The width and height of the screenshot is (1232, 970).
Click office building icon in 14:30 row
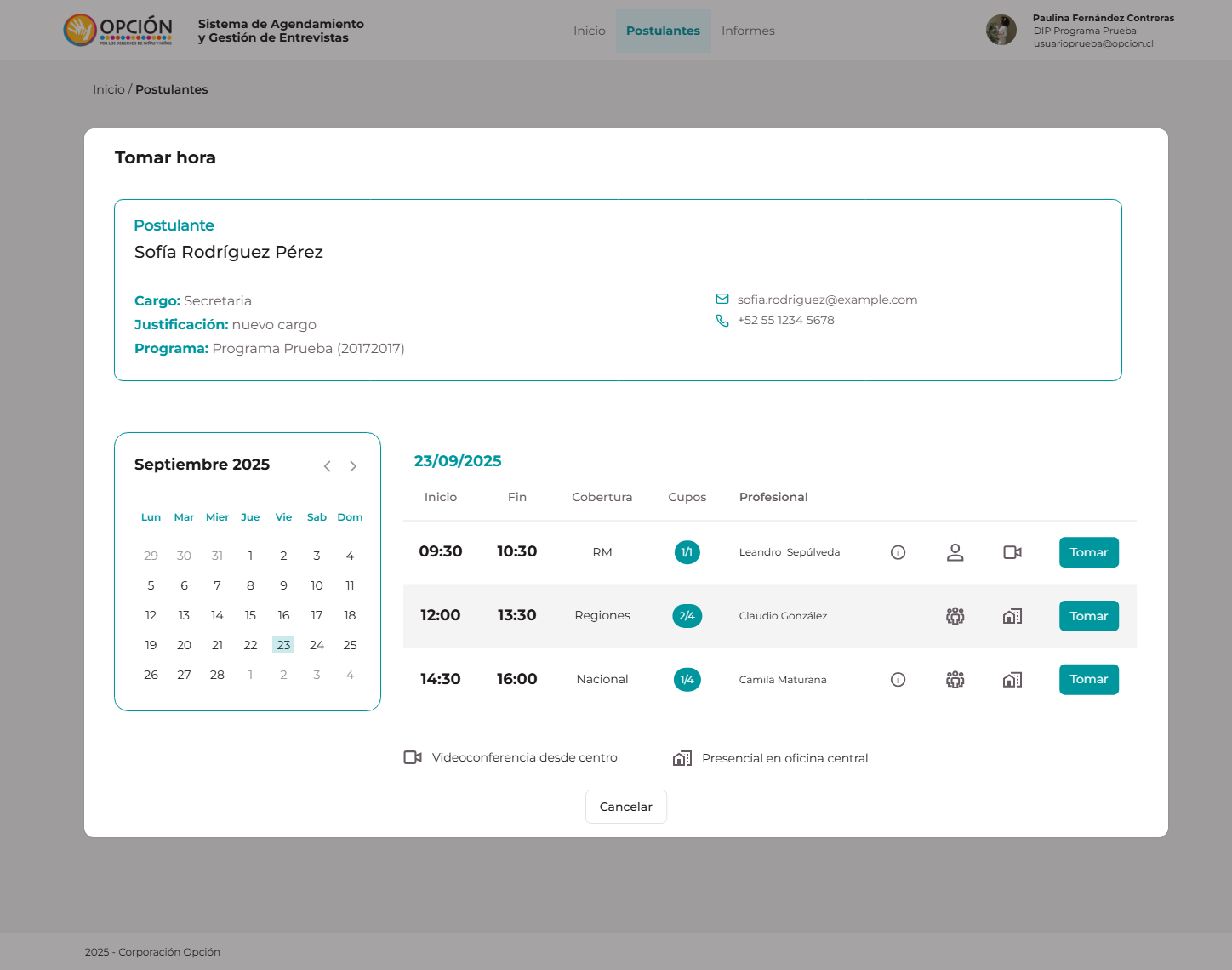pyautogui.click(x=1012, y=679)
